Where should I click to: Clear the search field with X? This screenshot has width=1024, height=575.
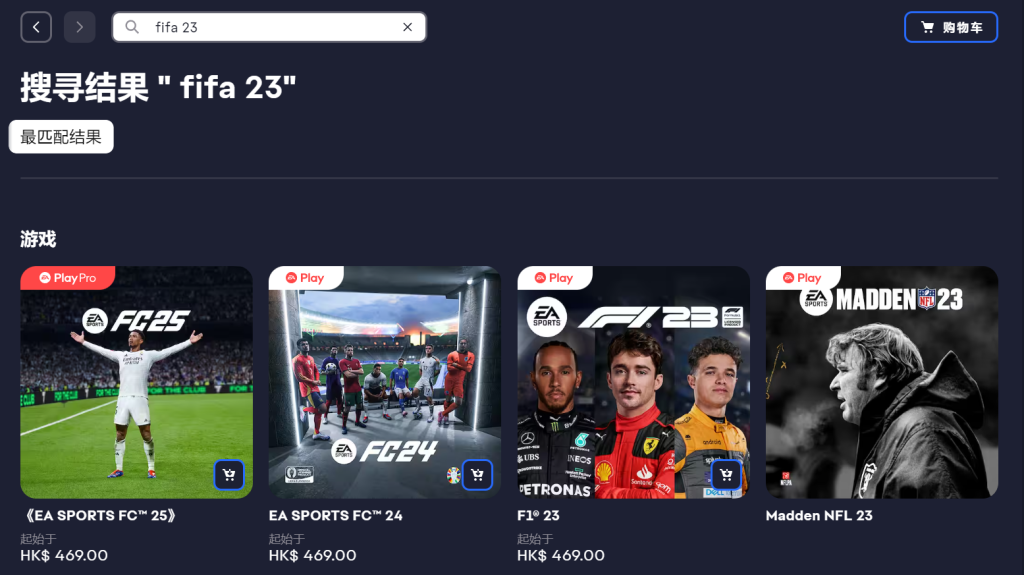[408, 27]
